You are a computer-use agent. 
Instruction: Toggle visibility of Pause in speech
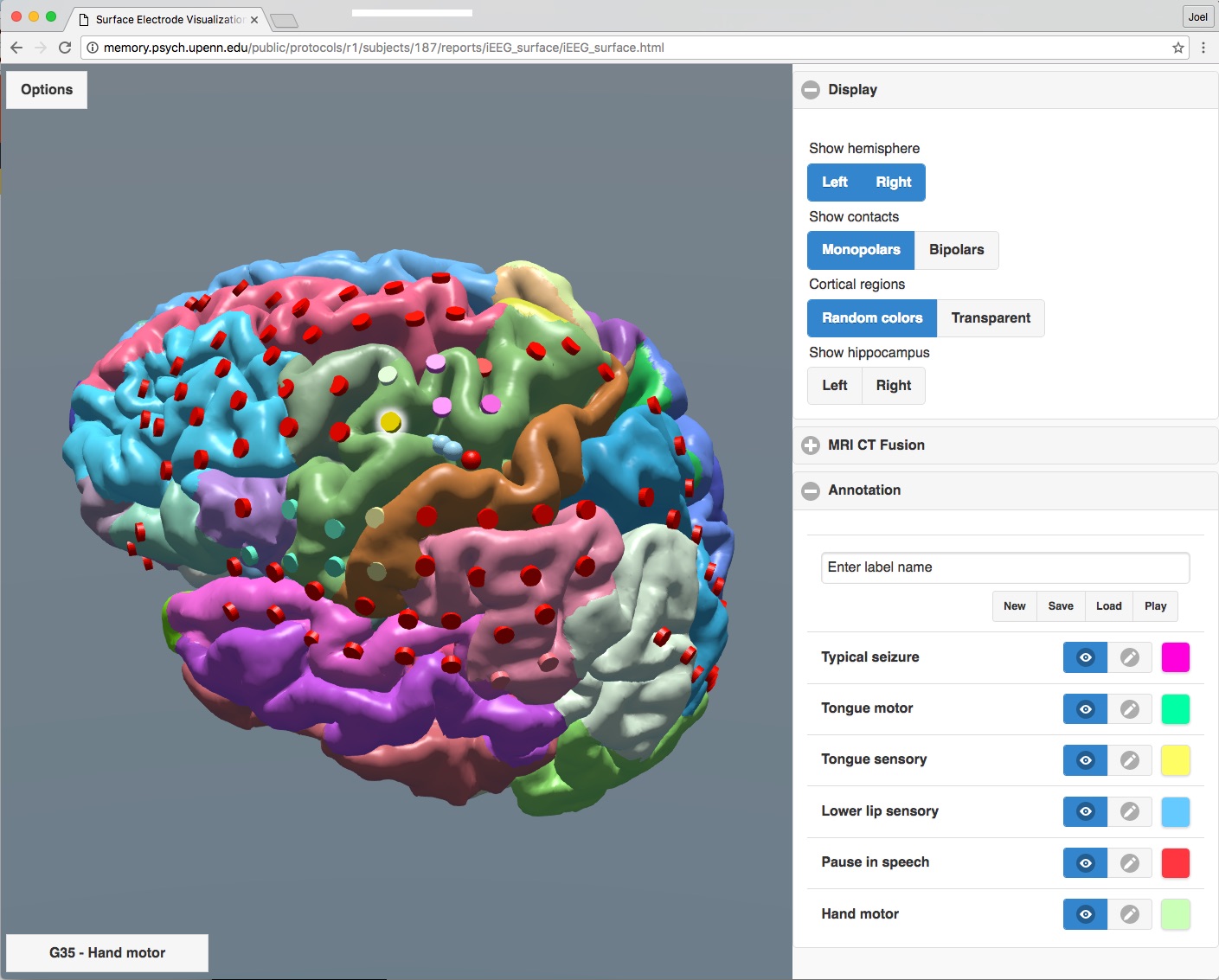pyautogui.click(x=1085, y=863)
